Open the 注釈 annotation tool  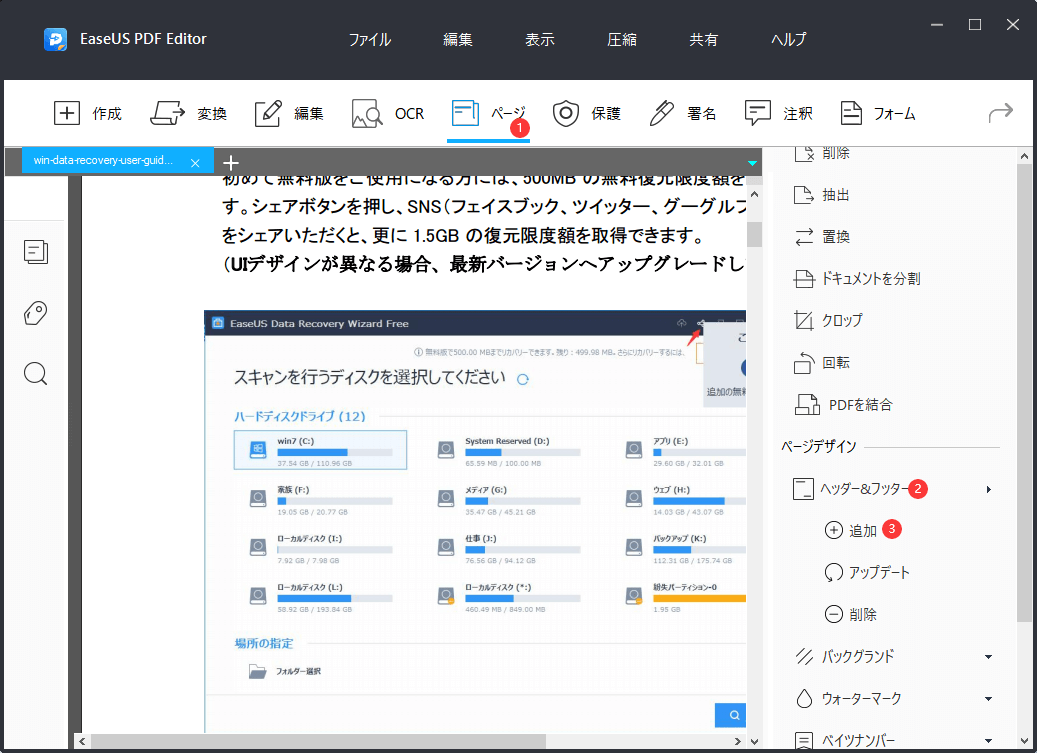(x=780, y=113)
